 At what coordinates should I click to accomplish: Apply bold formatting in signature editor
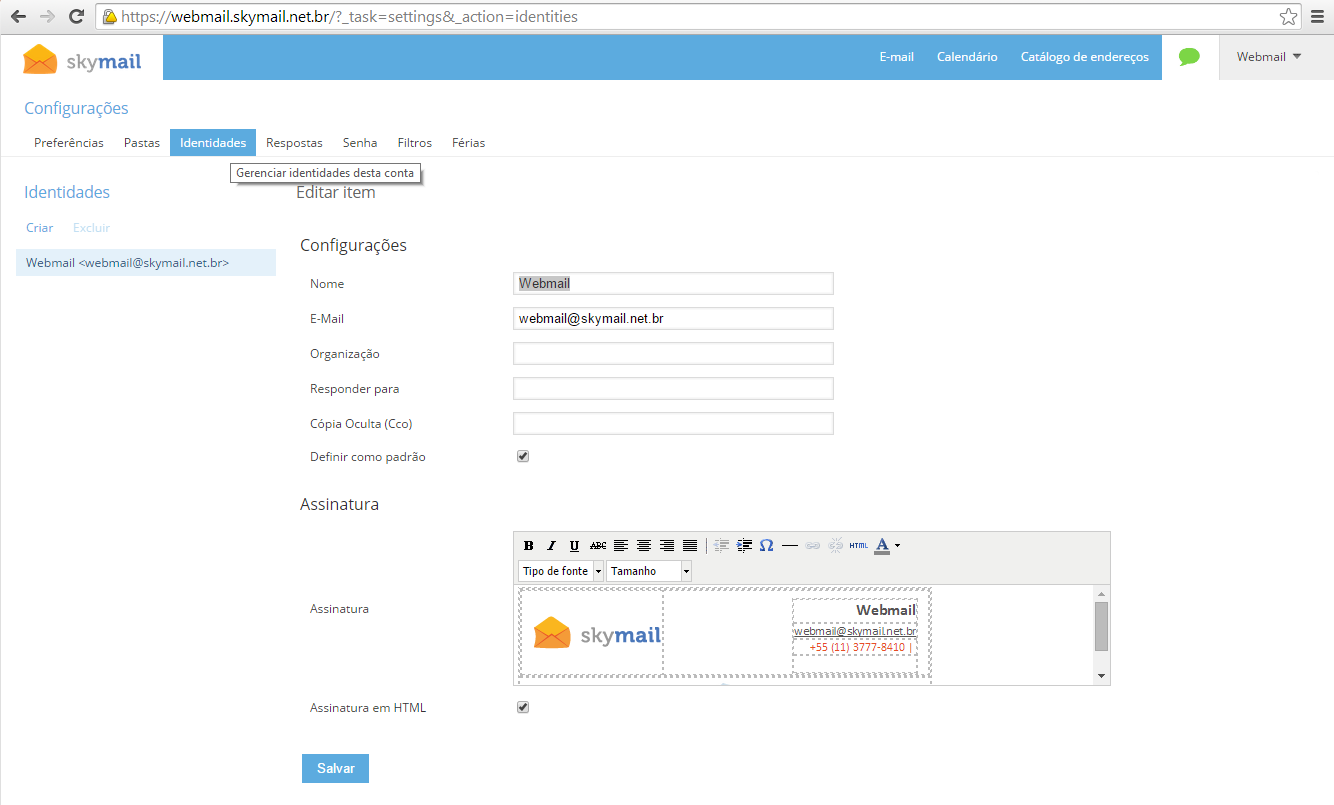coord(529,546)
